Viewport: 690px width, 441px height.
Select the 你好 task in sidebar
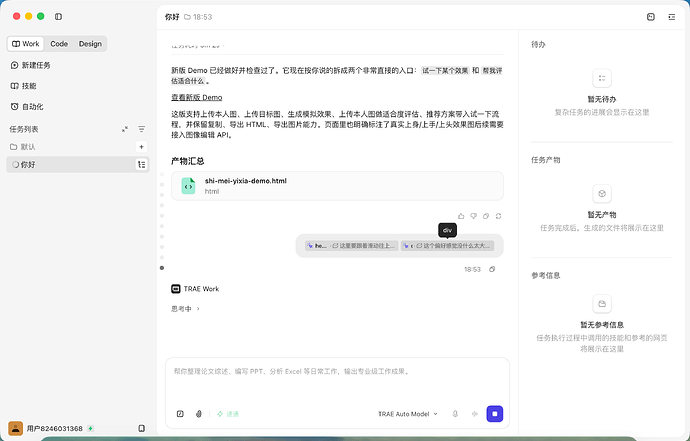[78, 164]
